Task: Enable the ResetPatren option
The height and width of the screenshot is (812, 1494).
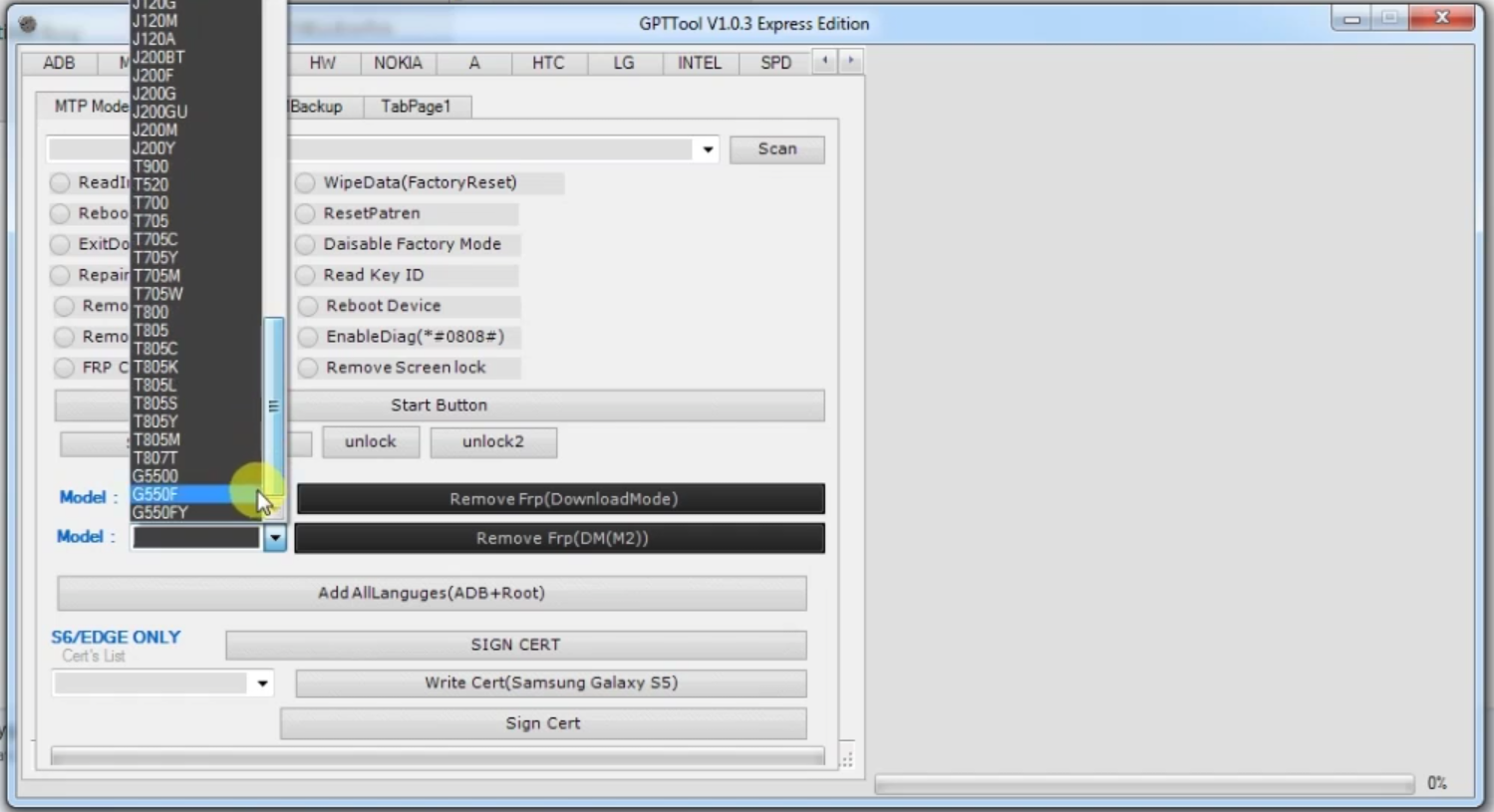Action: 306,213
